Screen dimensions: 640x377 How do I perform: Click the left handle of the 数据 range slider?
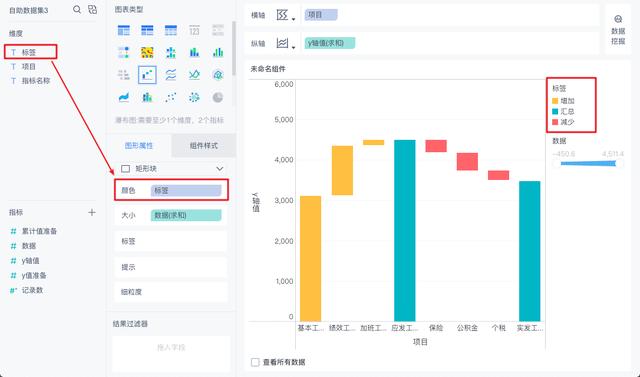tap(556, 164)
